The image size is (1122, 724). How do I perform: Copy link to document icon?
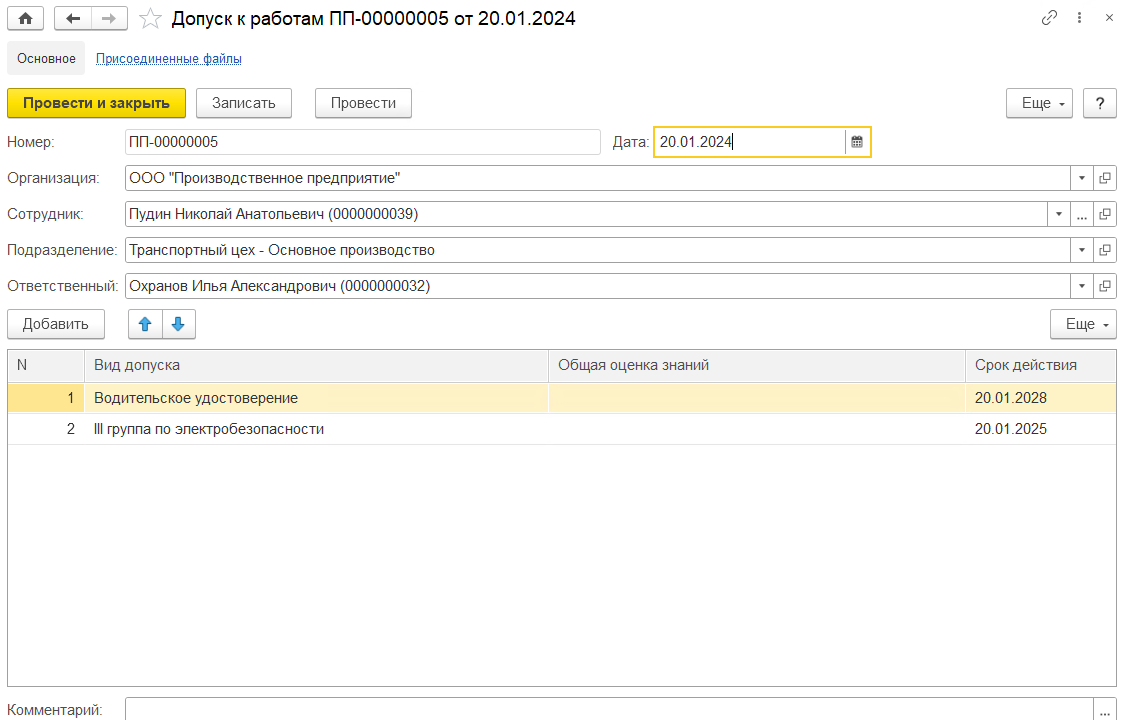(x=1049, y=18)
